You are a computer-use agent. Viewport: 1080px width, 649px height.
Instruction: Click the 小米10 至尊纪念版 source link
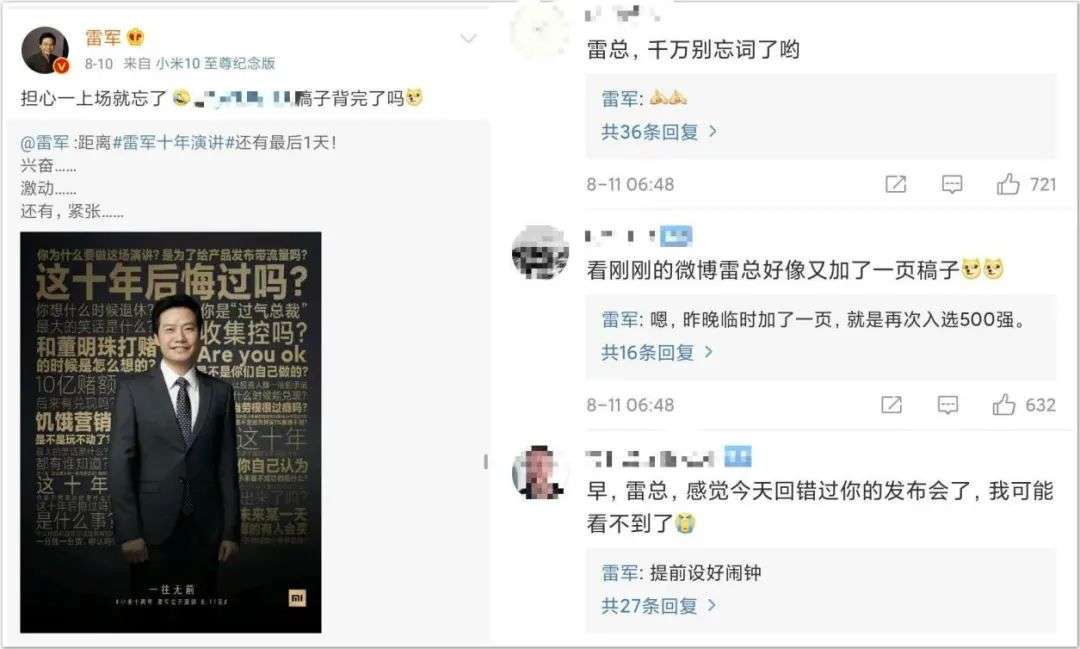[215, 63]
